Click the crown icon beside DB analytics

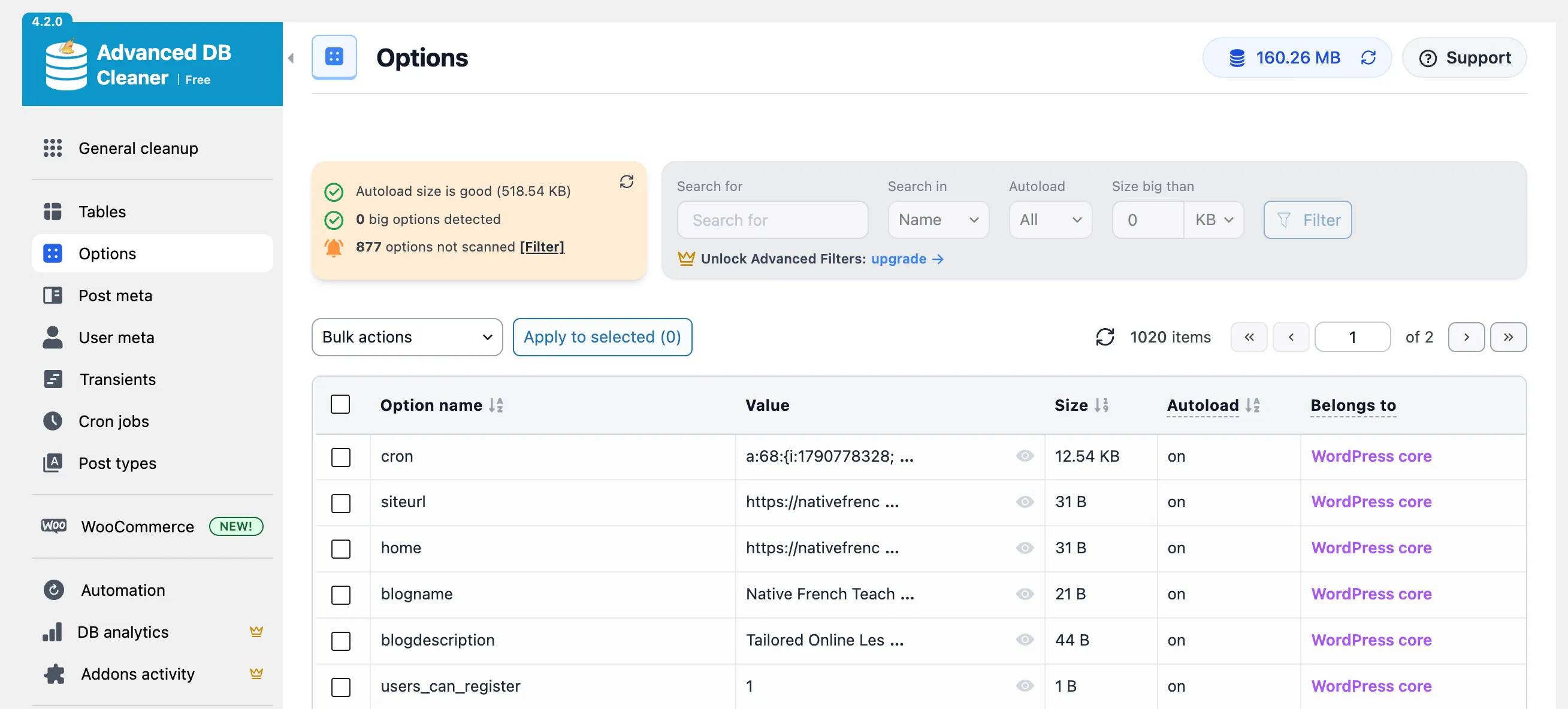coord(256,632)
